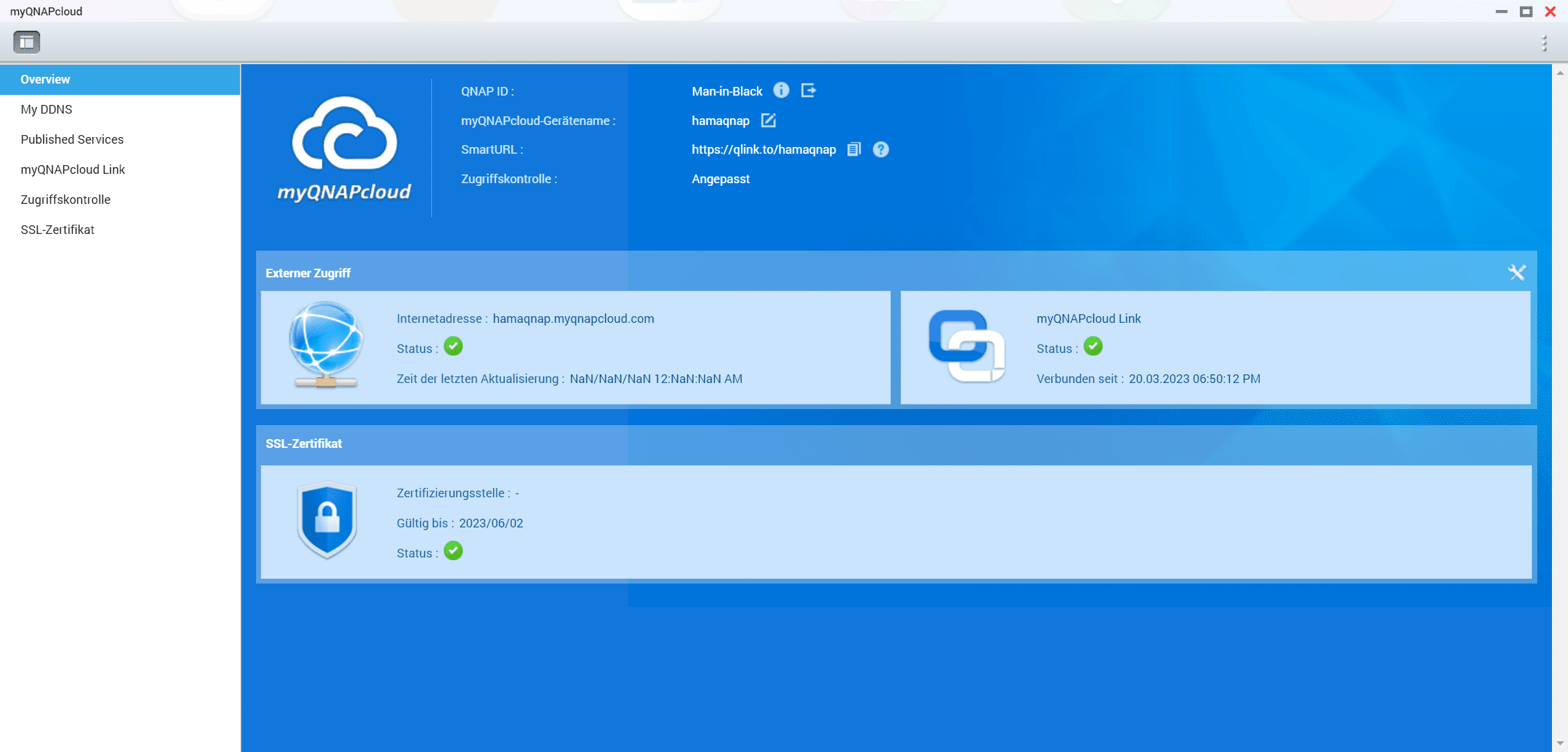
Task: Open the https://qlink.to/hamaqnap link
Action: click(764, 149)
